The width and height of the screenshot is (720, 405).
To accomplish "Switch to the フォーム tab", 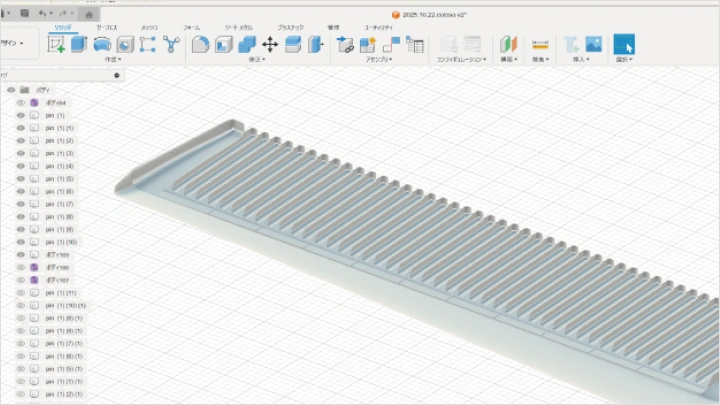I will click(191, 28).
